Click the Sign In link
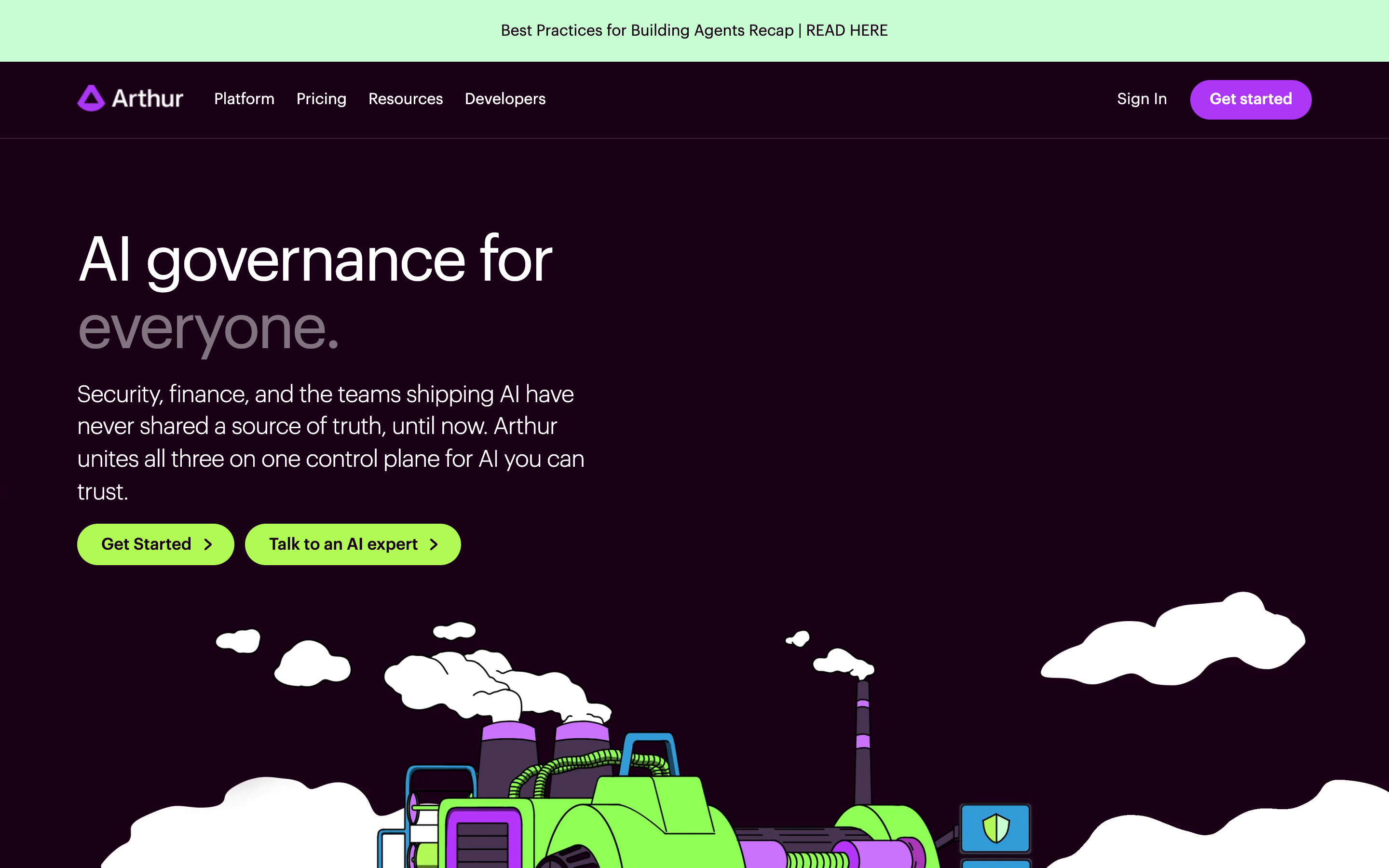 [x=1142, y=99]
